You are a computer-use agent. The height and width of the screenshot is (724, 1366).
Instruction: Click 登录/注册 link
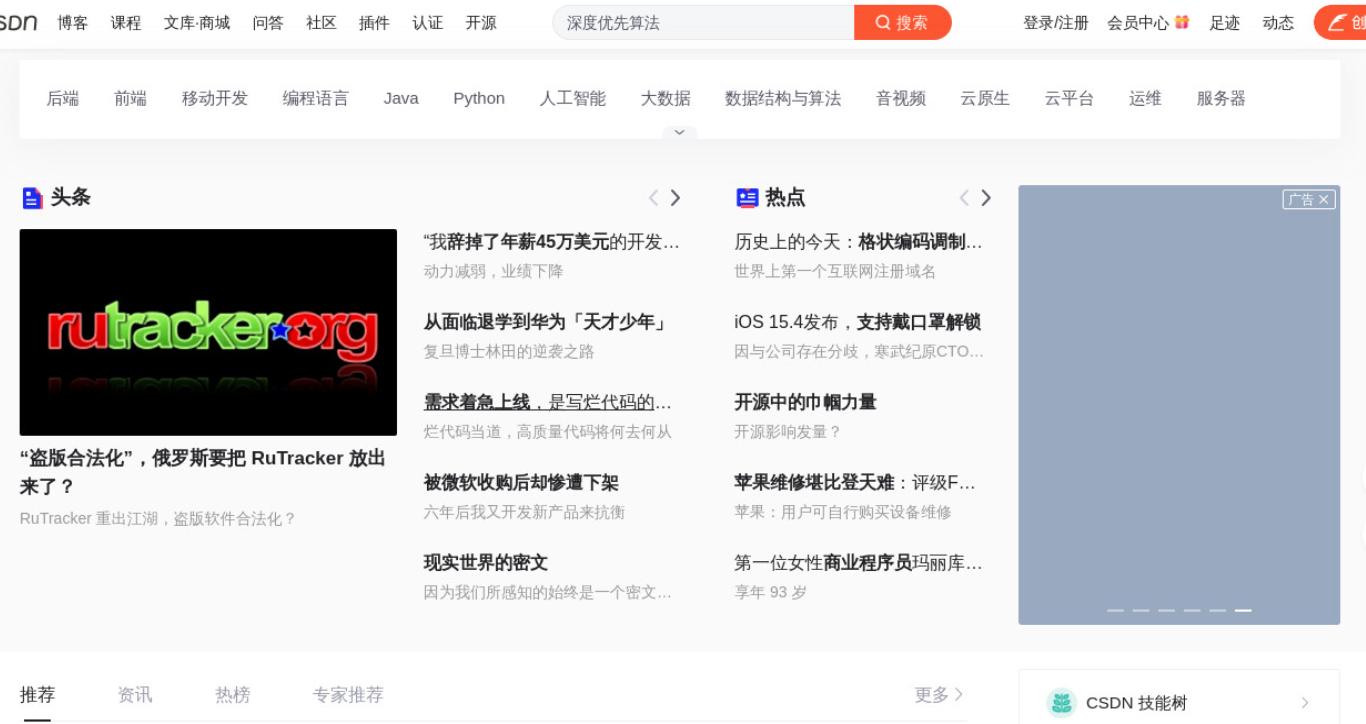pyautogui.click(x=1055, y=22)
